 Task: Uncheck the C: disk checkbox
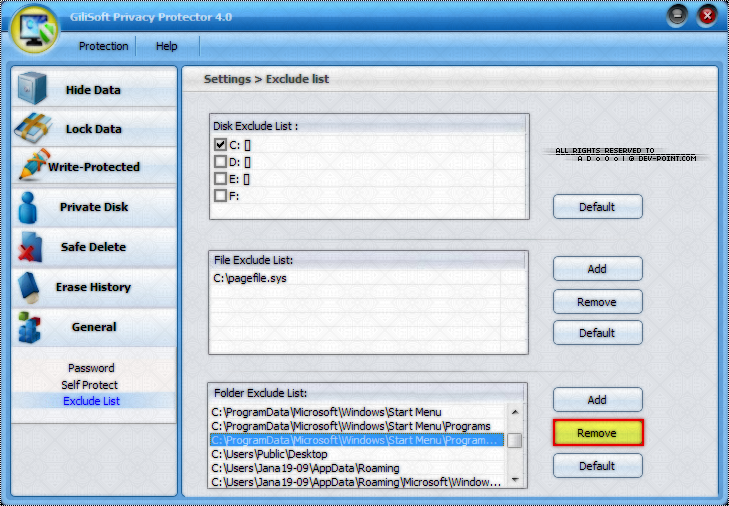pos(220,145)
